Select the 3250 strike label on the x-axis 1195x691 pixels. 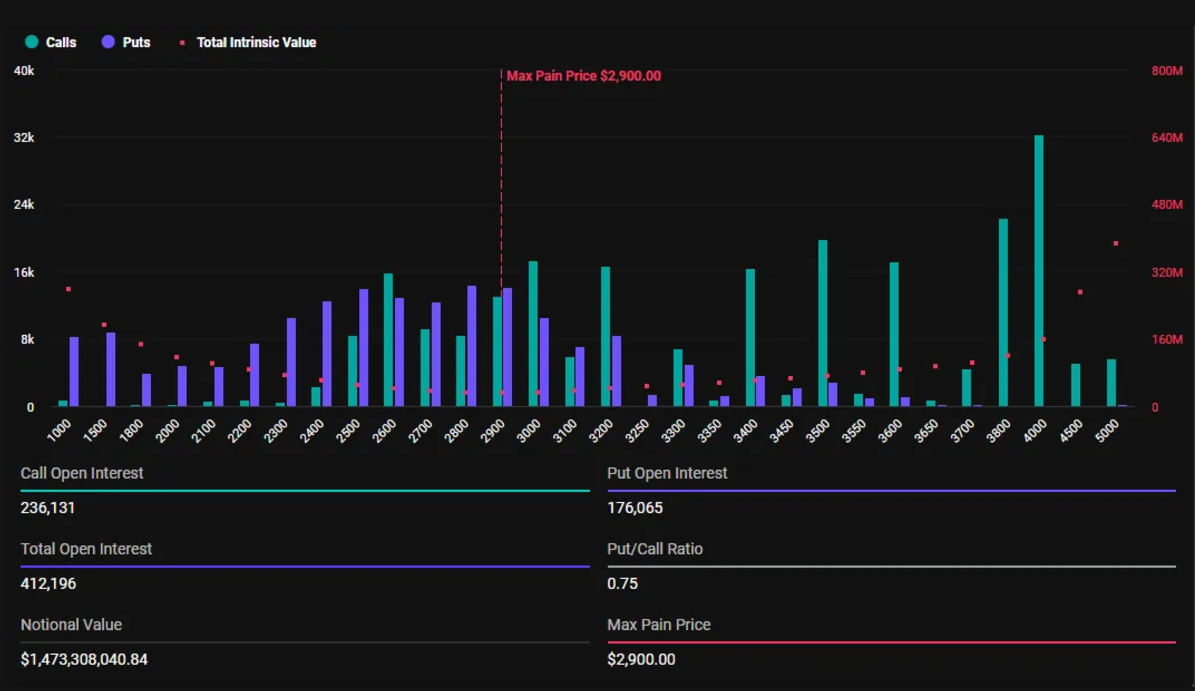pos(637,430)
